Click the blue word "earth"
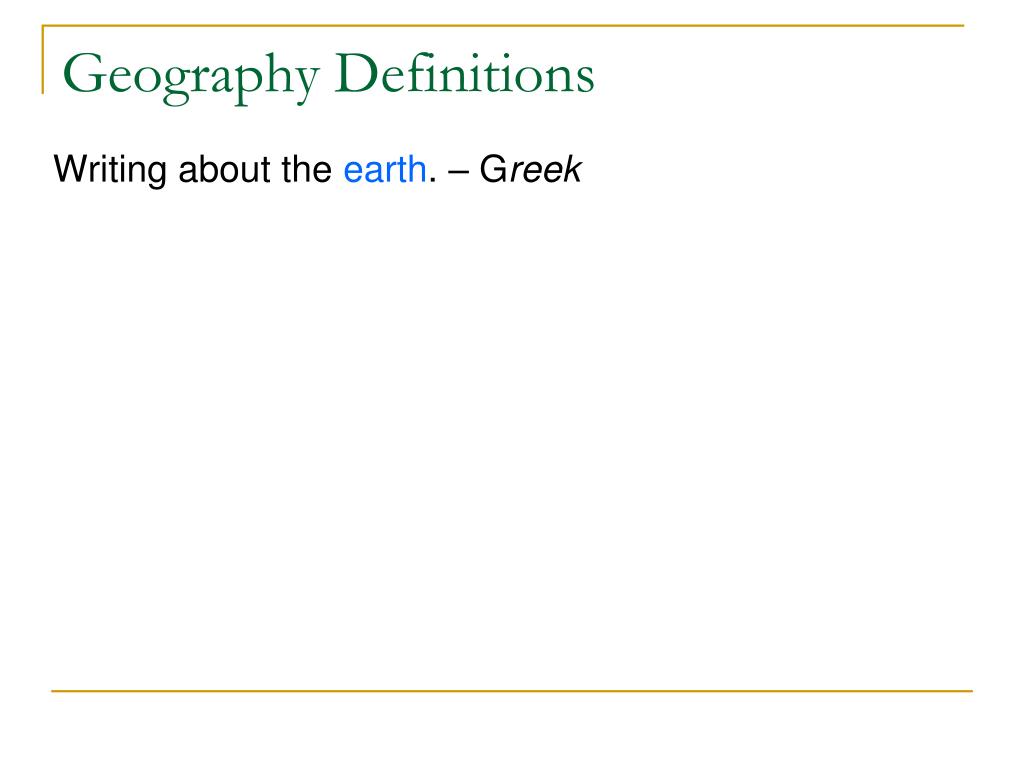This screenshot has height=768, width=1024. 385,170
